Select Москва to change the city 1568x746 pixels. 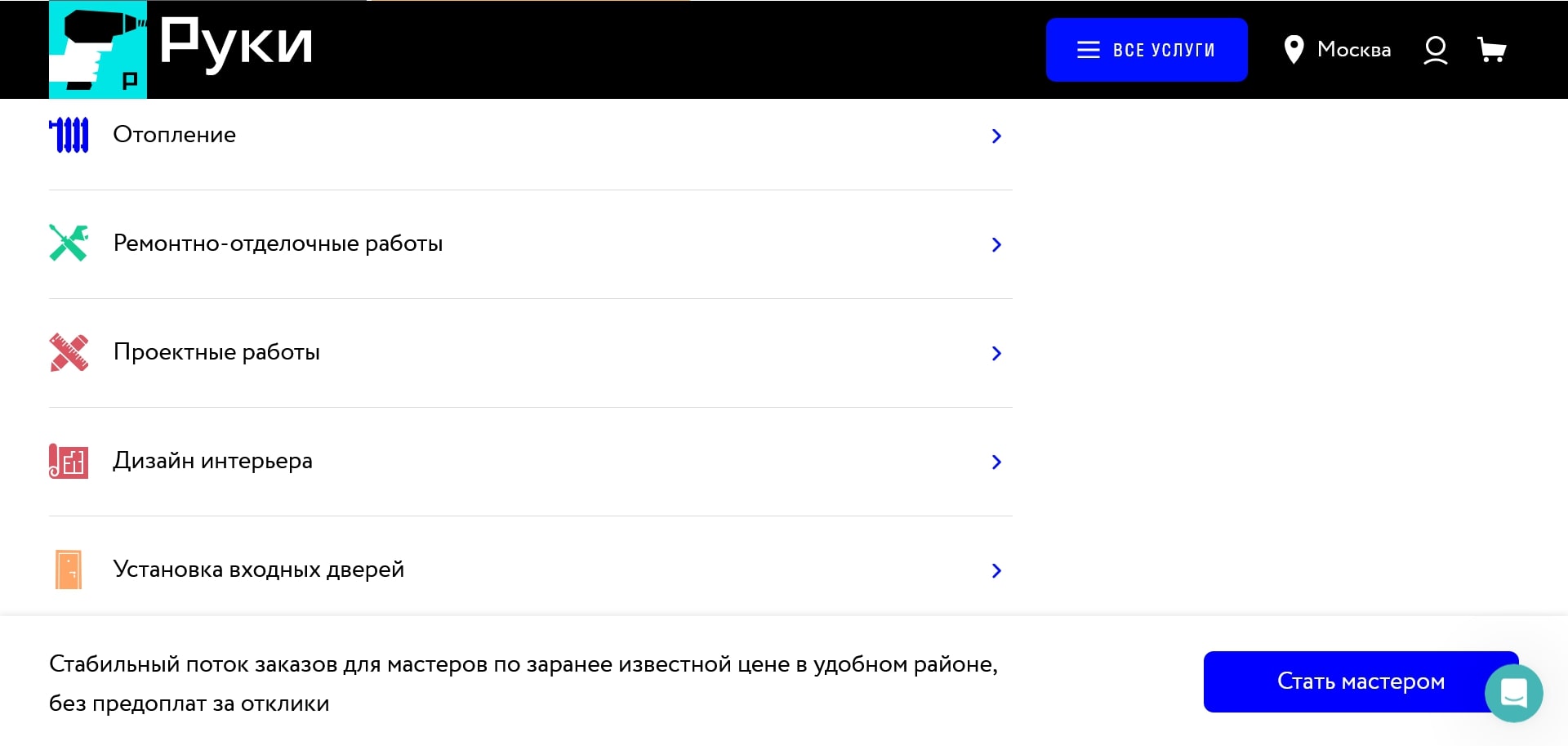1354,49
